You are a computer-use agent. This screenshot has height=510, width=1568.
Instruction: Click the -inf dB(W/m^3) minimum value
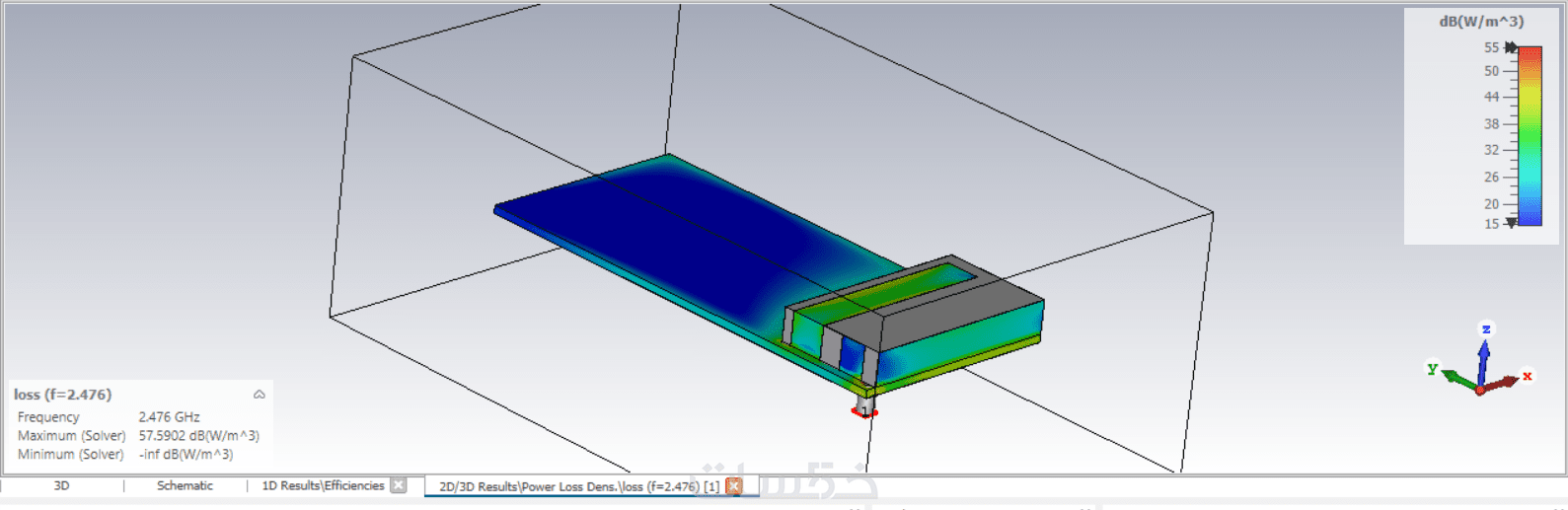187,455
